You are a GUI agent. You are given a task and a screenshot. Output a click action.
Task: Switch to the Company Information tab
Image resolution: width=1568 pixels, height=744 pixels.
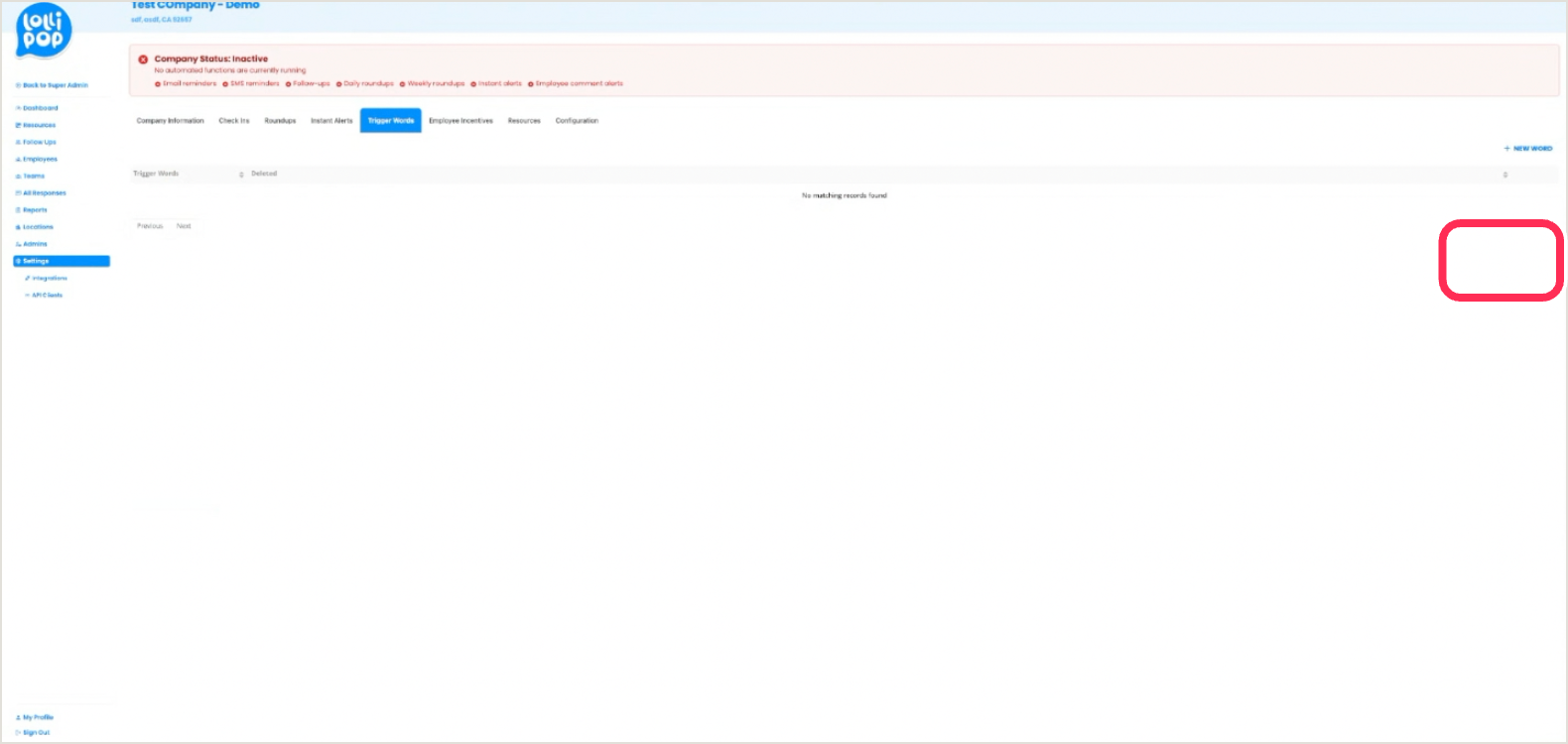(x=170, y=121)
